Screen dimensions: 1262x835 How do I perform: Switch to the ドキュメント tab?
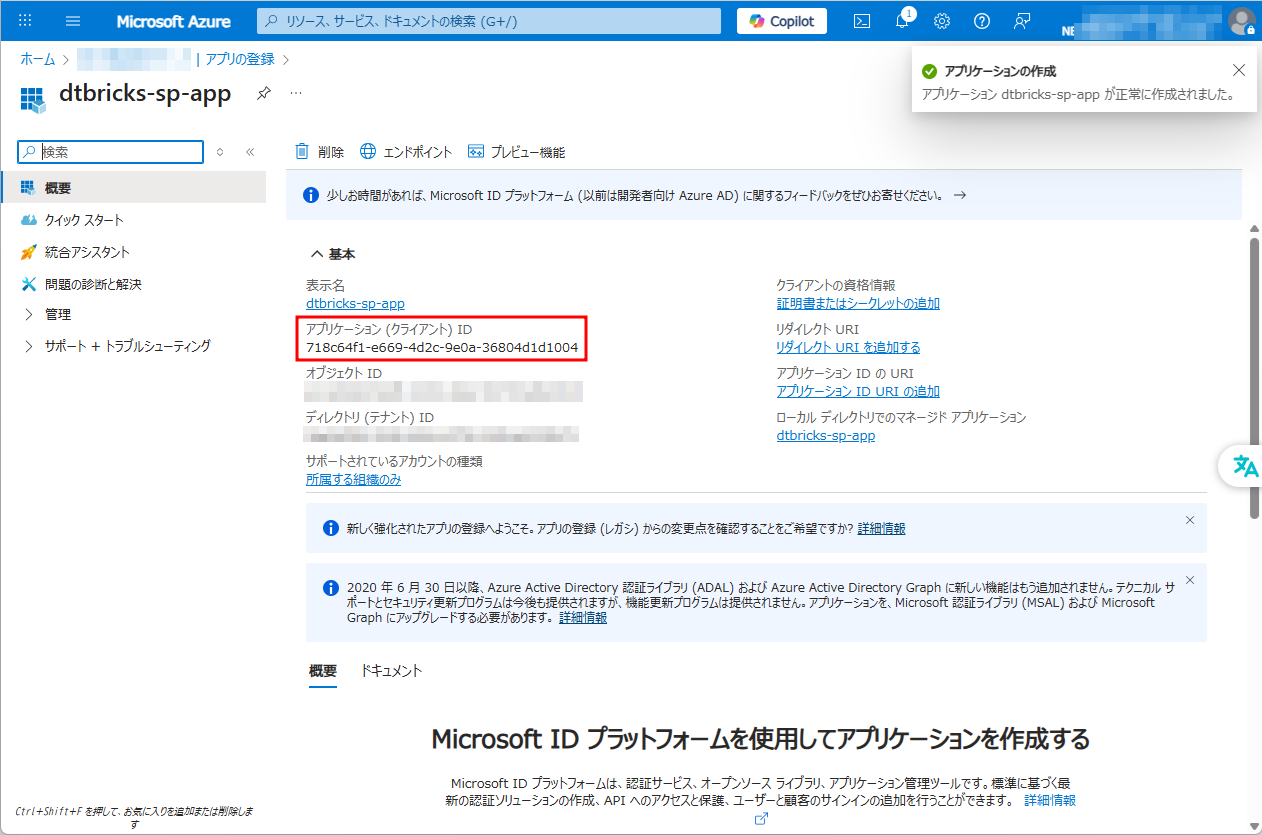tap(391, 671)
